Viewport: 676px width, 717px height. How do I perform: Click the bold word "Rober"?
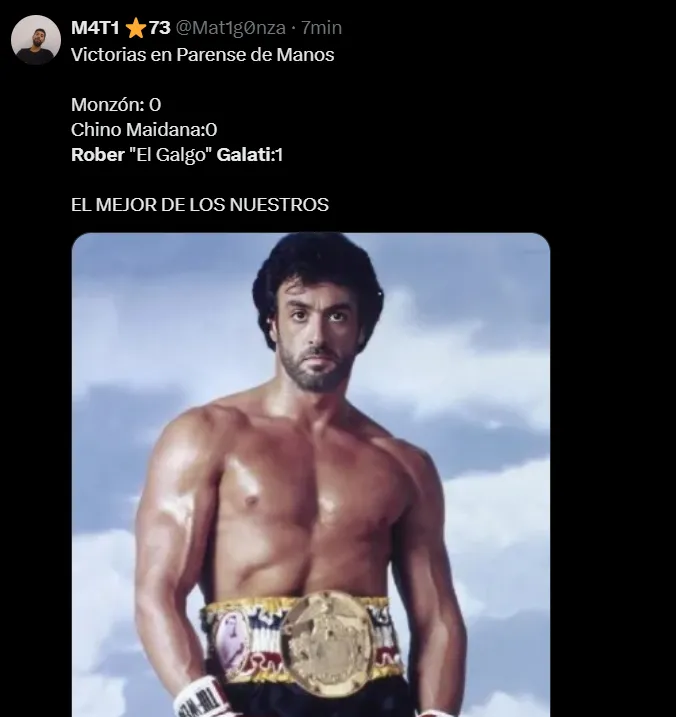click(x=98, y=155)
